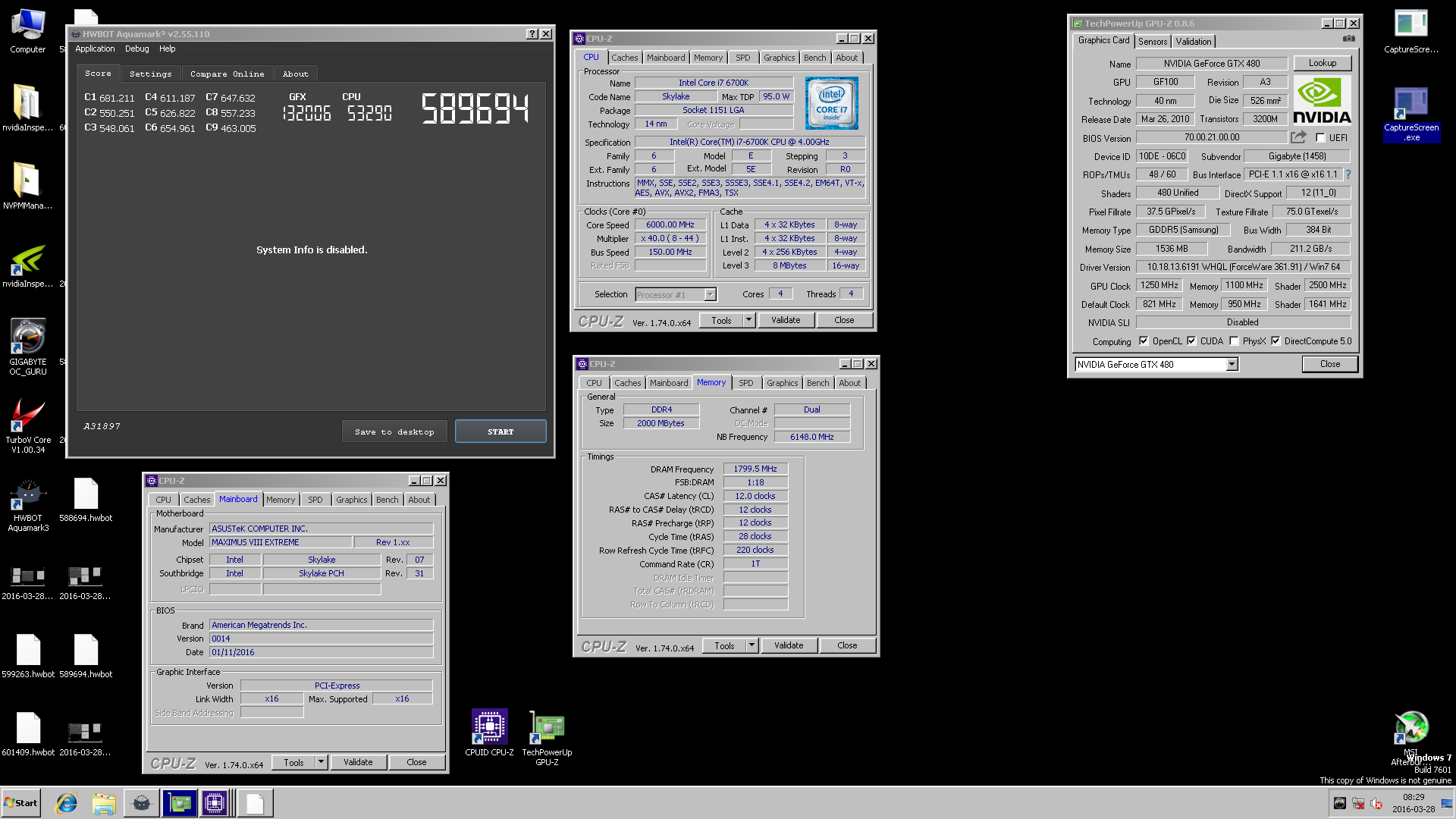Open the About tab in Aquamark

(296, 74)
